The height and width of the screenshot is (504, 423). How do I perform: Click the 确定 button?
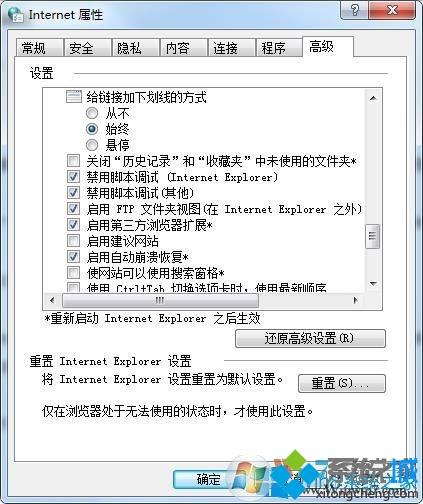(208, 479)
